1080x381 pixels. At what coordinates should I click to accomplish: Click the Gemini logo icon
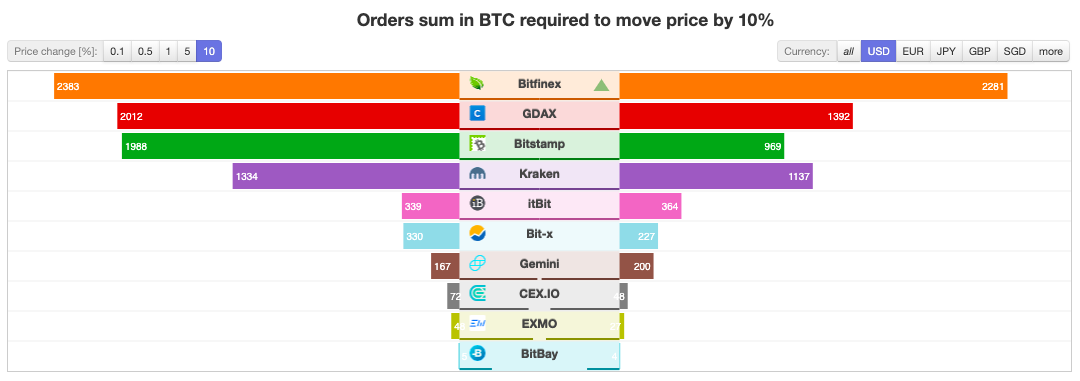point(477,263)
